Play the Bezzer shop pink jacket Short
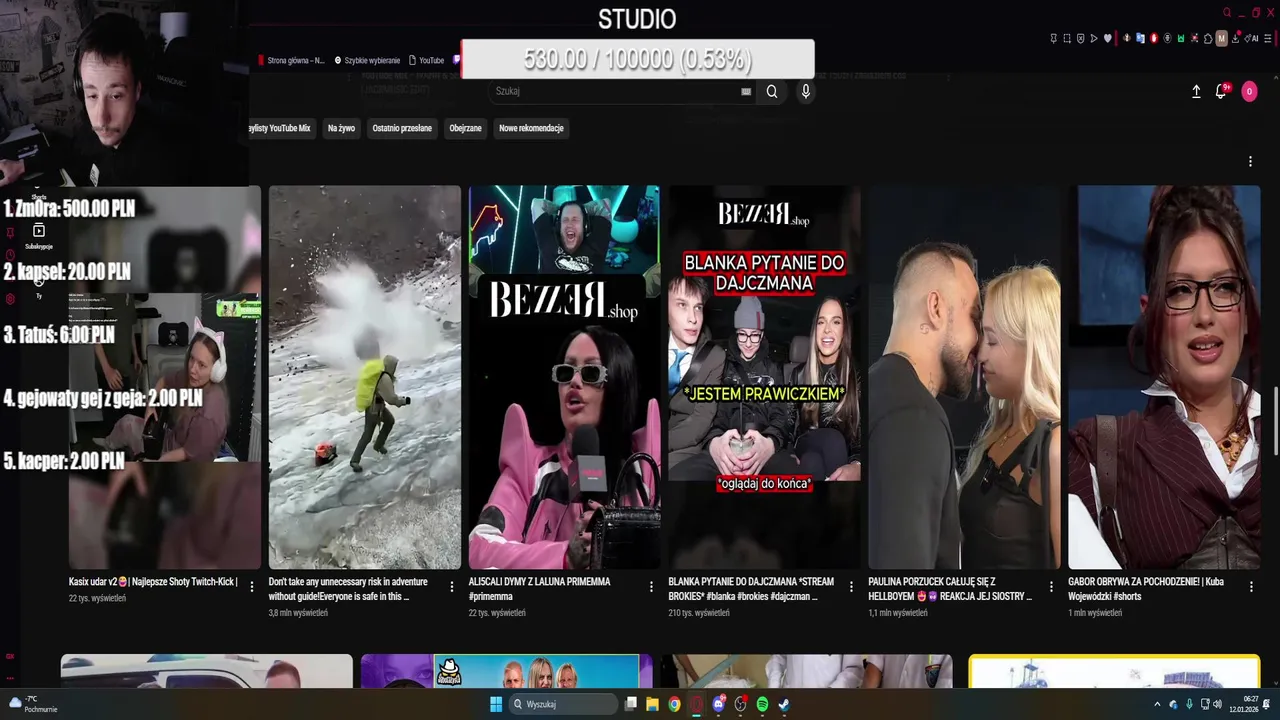Image resolution: width=1280 pixels, height=720 pixels. pyautogui.click(x=564, y=377)
